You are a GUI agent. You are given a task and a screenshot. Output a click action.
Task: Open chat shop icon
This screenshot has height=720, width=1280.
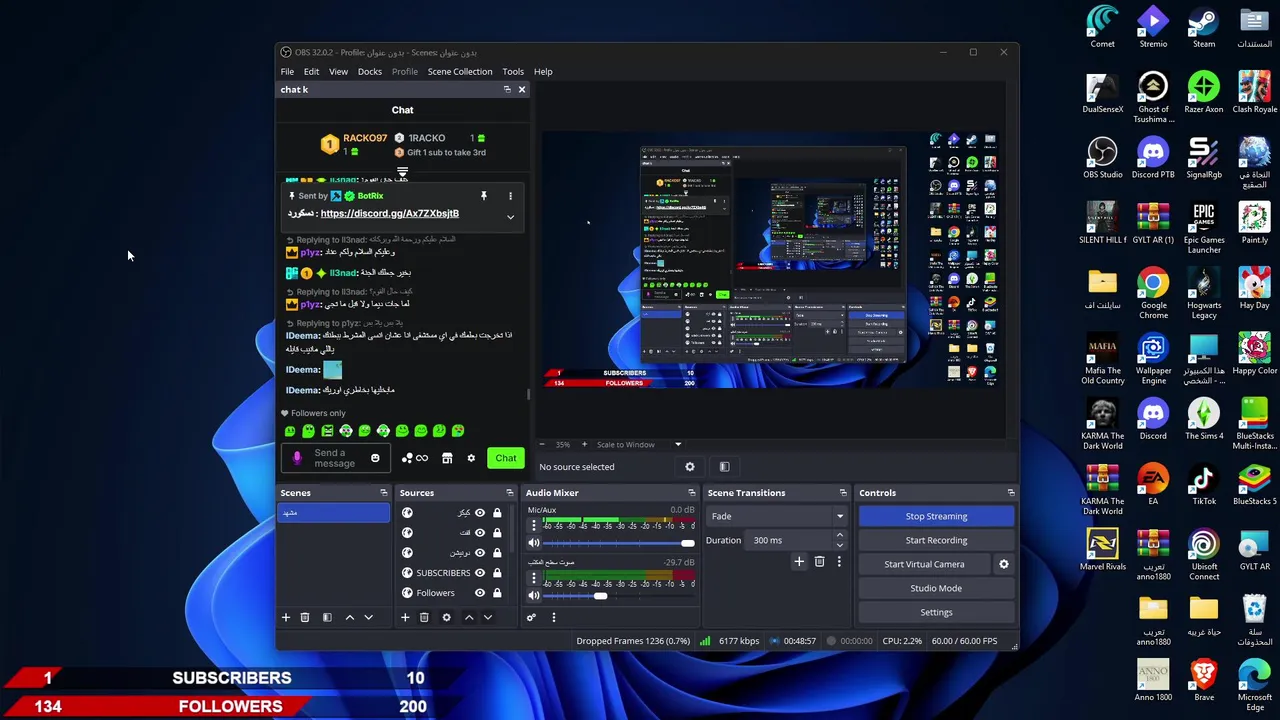[x=447, y=458]
